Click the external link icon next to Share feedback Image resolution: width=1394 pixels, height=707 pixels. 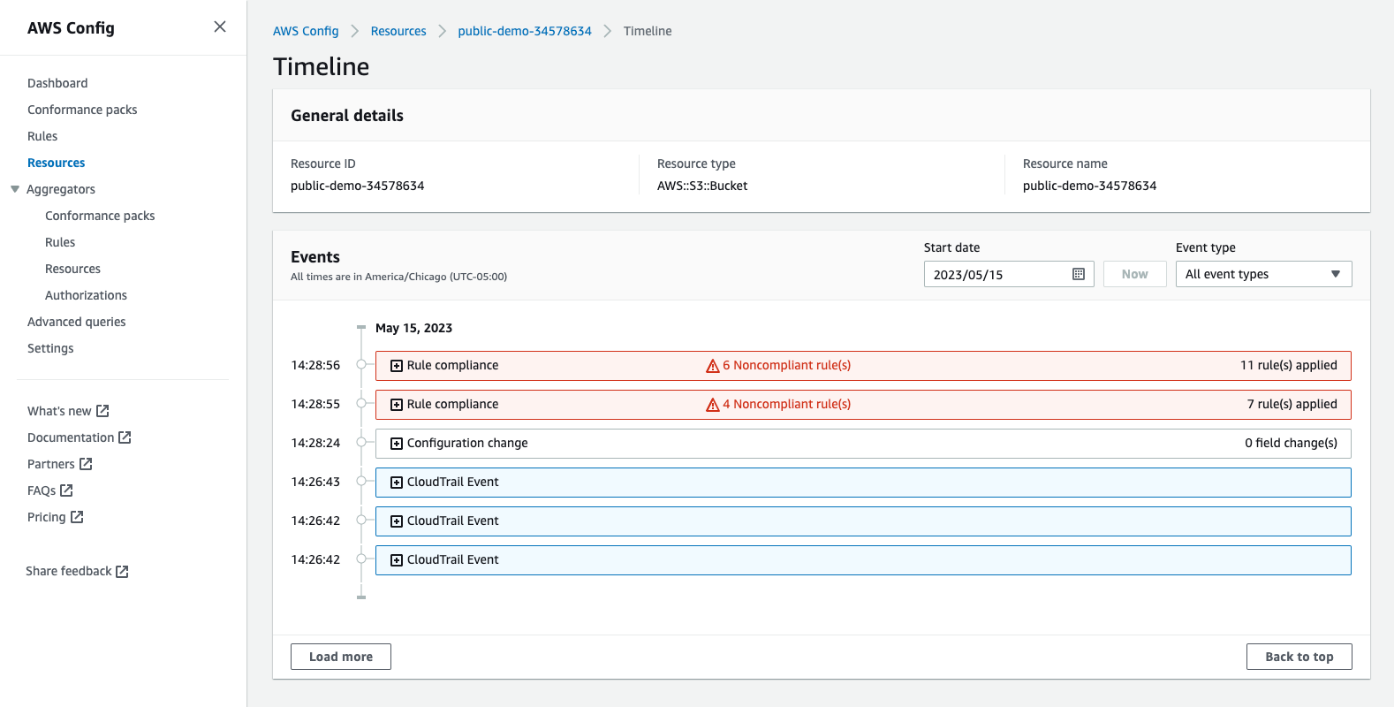click(x=124, y=570)
